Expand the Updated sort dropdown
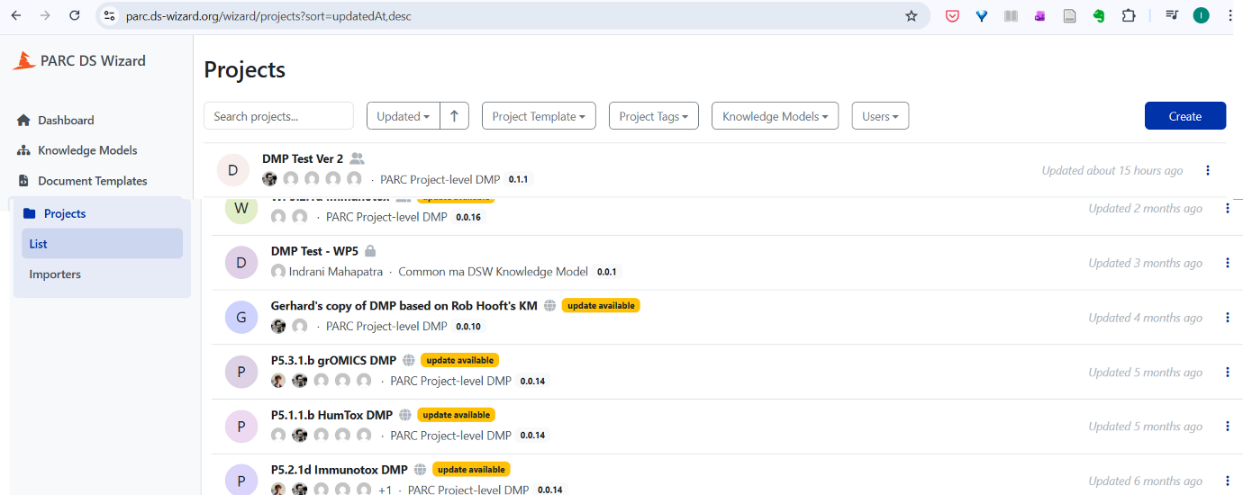This screenshot has width=1243, height=495. click(403, 116)
